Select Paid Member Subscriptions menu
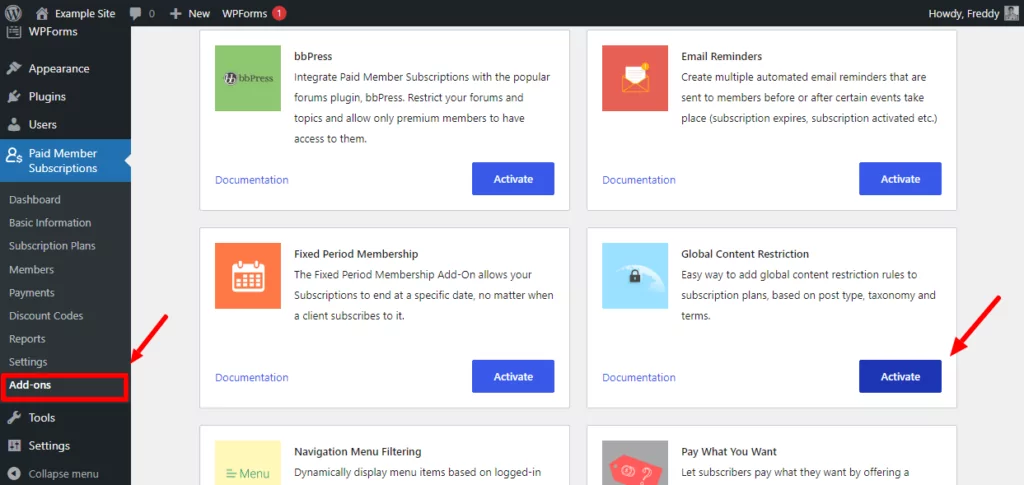Image resolution: width=1024 pixels, height=485 pixels. [63, 161]
